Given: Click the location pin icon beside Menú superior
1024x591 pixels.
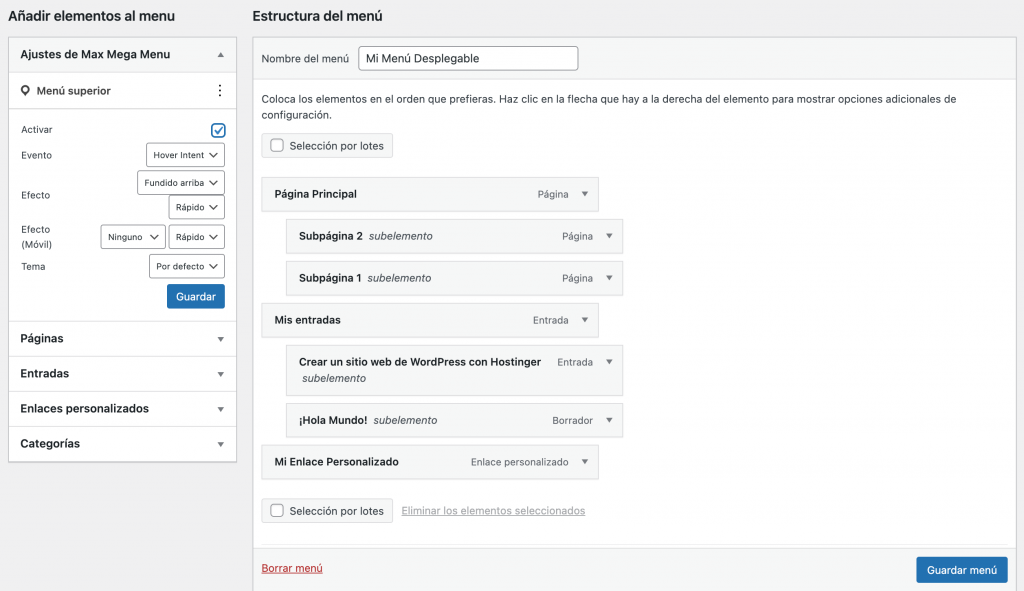Looking at the screenshot, I should point(27,90).
